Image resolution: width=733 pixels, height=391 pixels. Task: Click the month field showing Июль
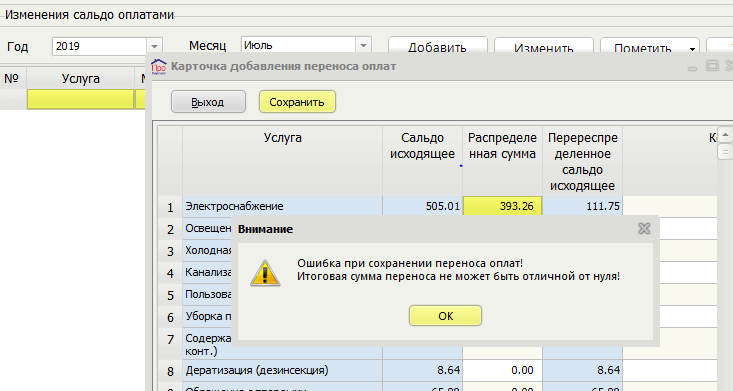click(x=299, y=45)
